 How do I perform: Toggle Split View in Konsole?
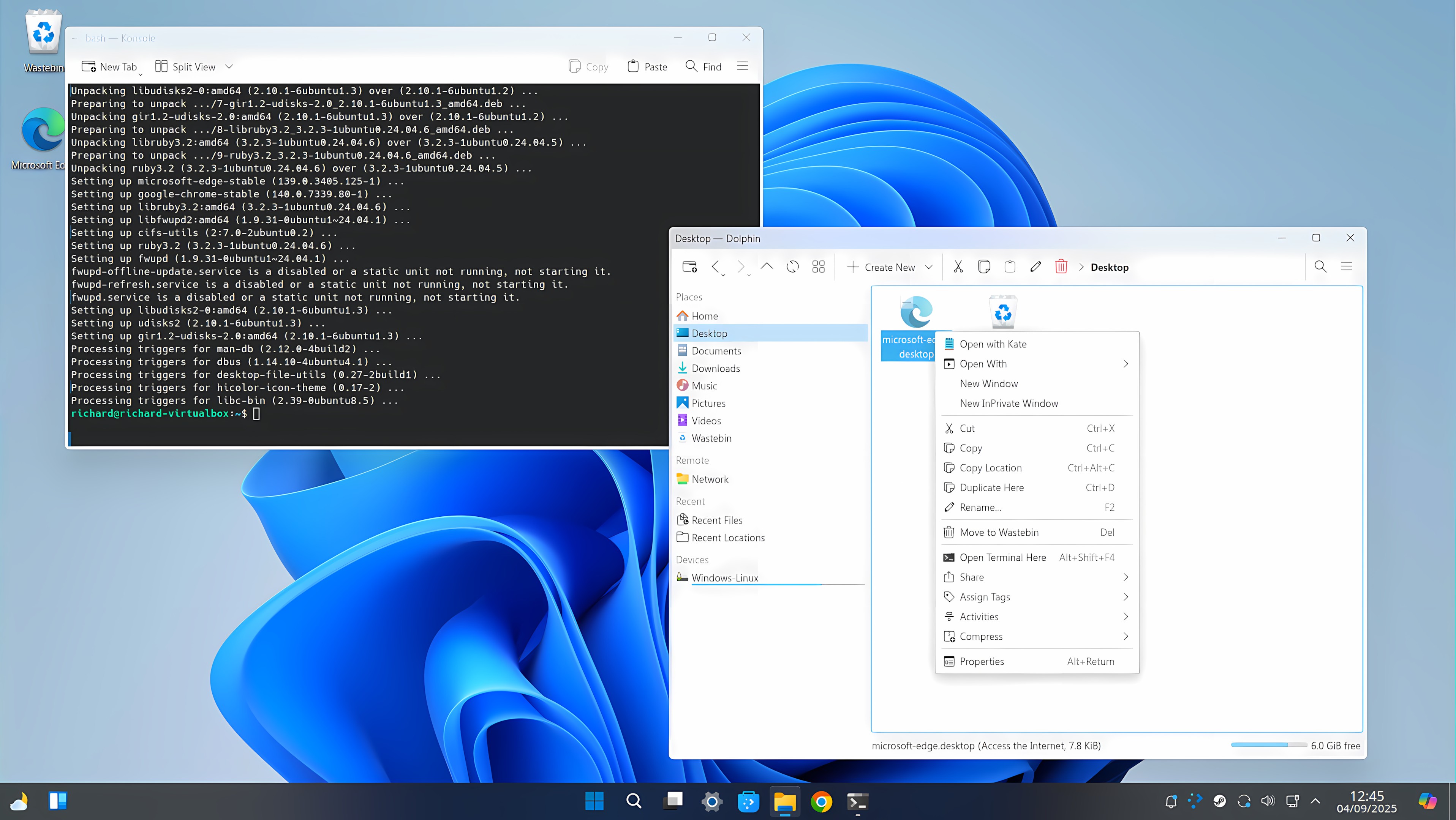pos(187,66)
